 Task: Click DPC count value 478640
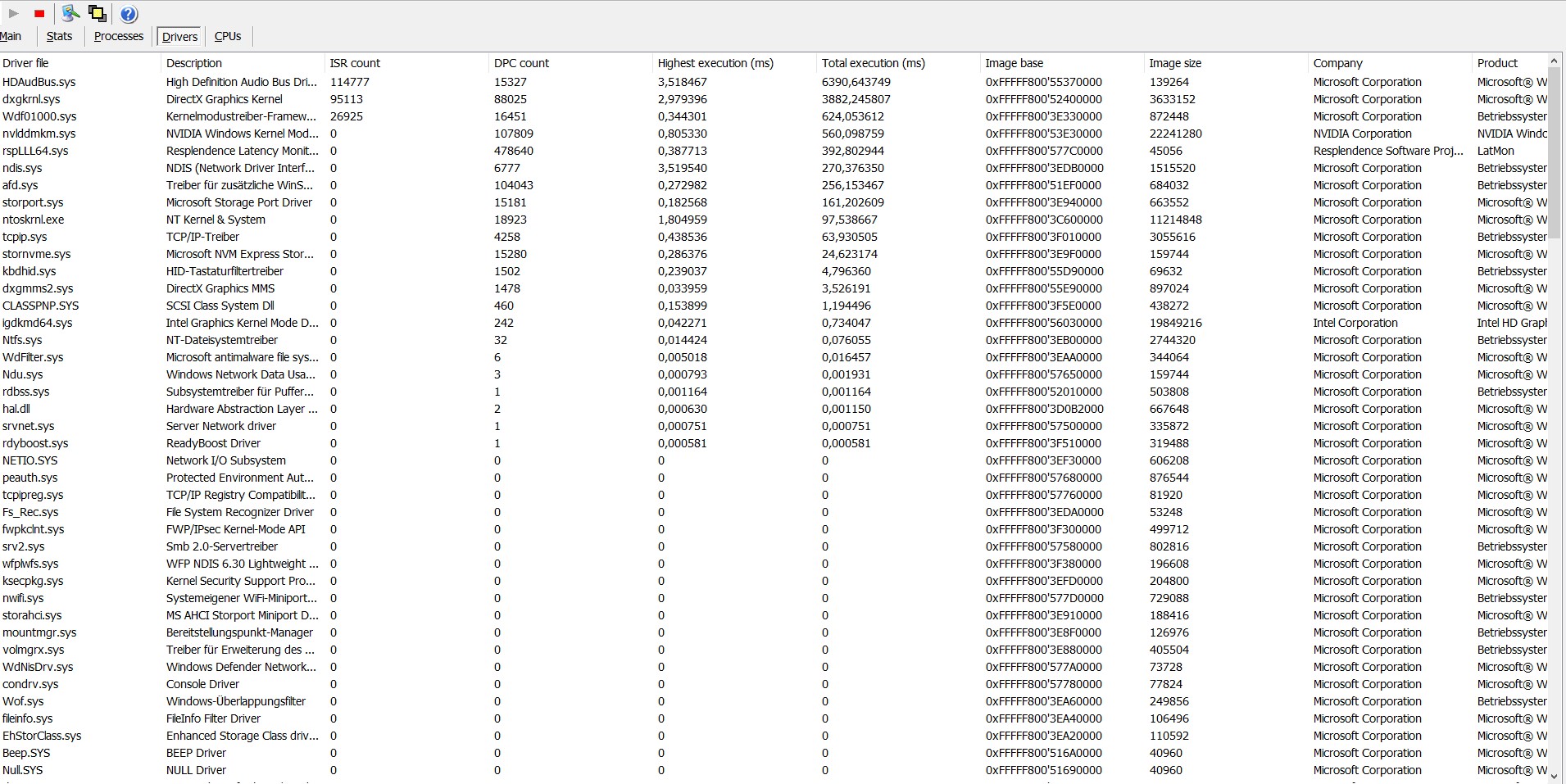coord(514,151)
